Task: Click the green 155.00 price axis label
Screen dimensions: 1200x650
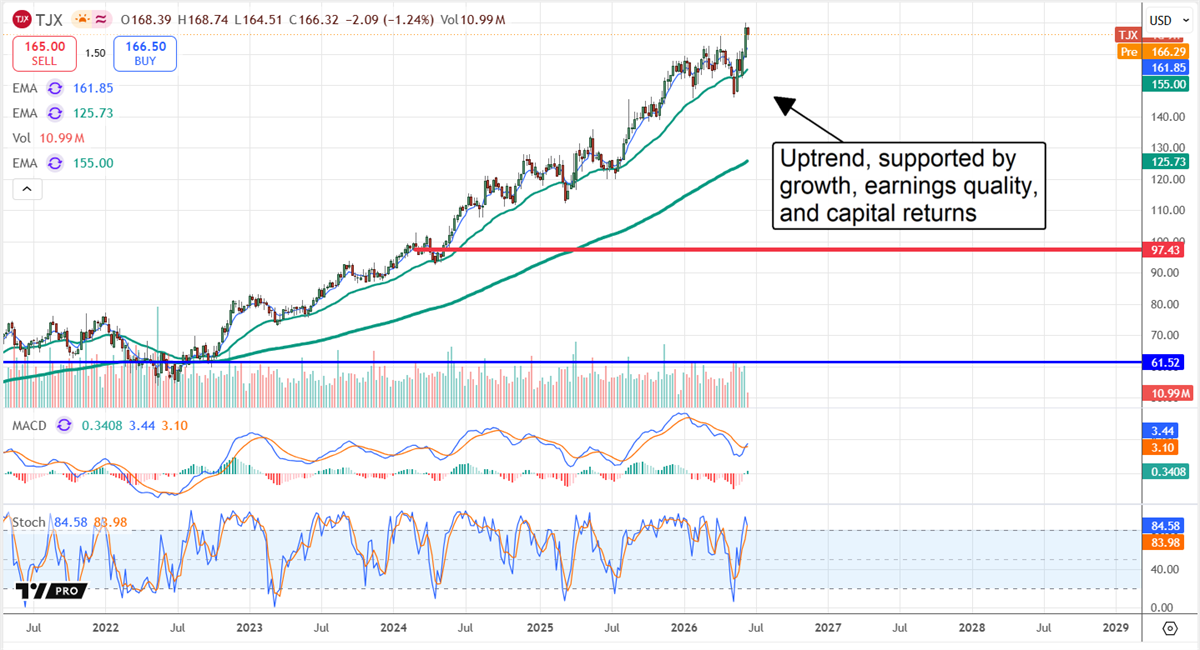Action: 1168,85
